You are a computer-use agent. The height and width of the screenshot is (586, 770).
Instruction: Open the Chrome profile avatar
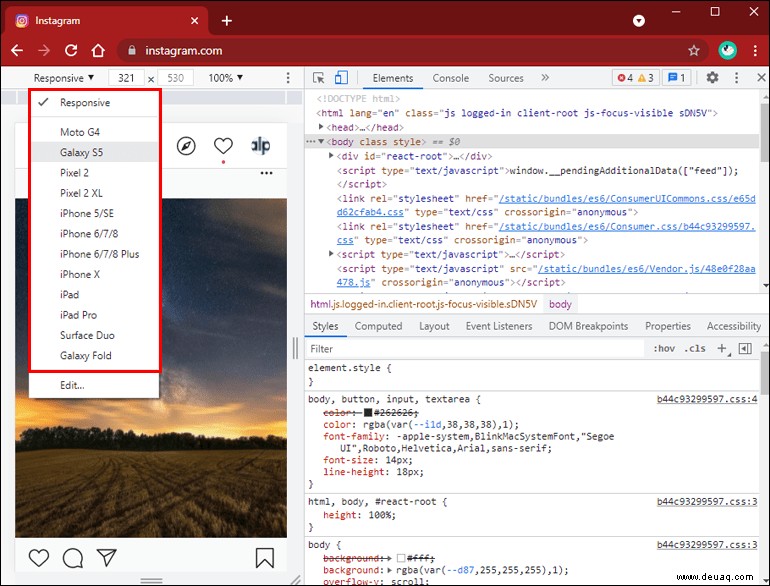tap(727, 50)
